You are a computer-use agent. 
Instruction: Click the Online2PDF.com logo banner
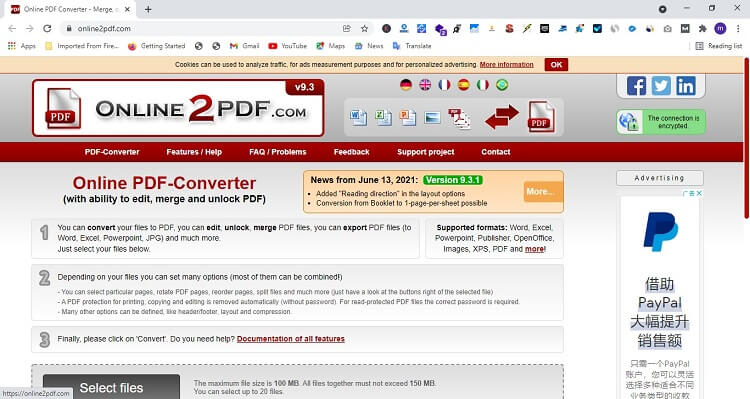pos(178,108)
